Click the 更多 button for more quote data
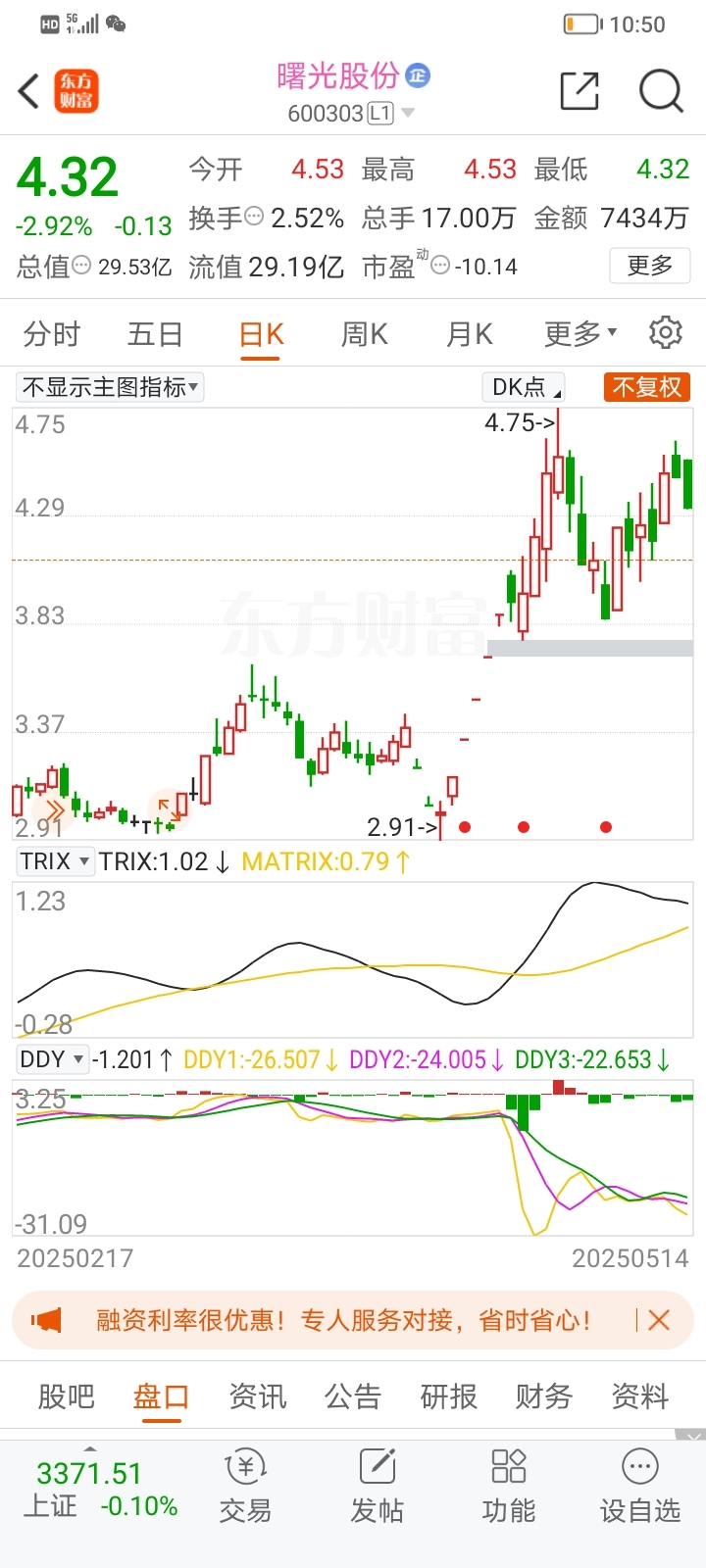The image size is (706, 1568). 650,266
